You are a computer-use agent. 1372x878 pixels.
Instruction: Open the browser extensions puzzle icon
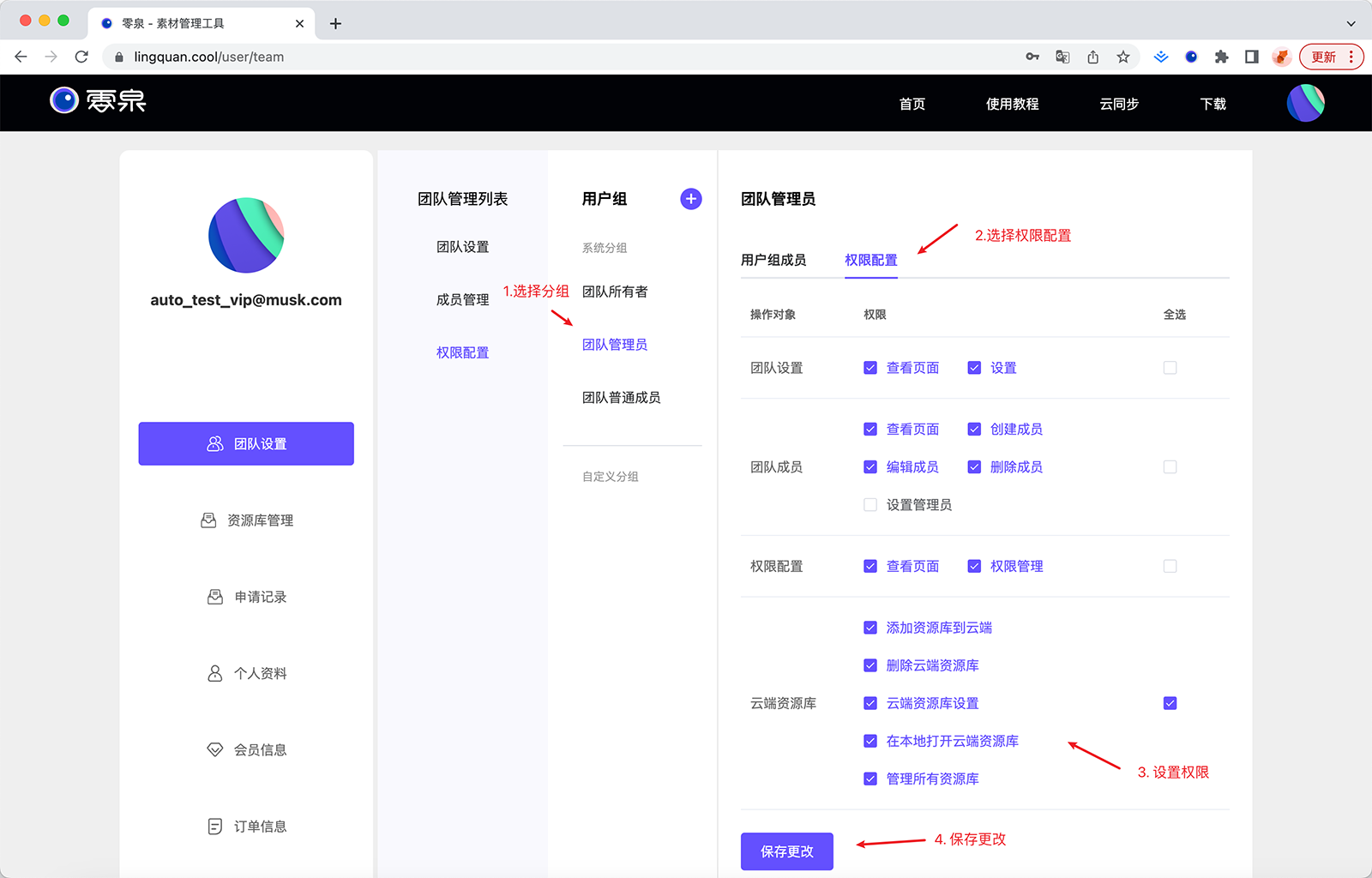pyautogui.click(x=1221, y=57)
